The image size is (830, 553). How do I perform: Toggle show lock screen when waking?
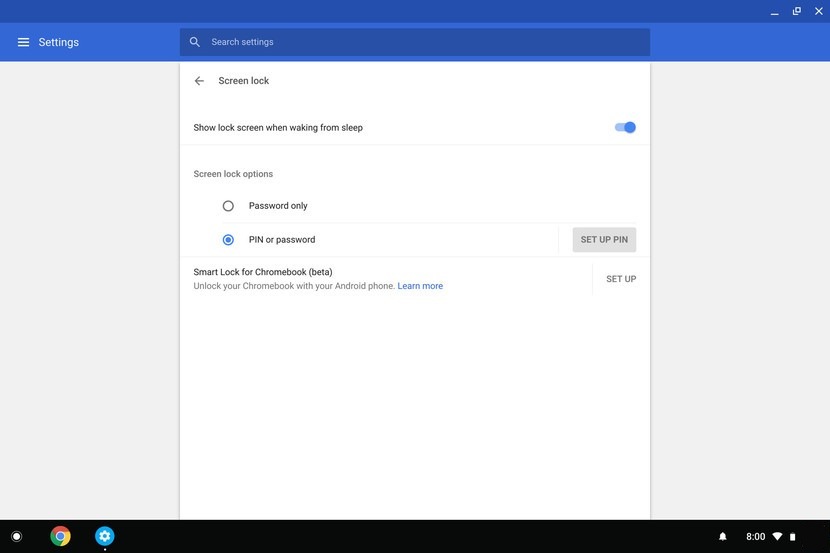pyautogui.click(x=625, y=127)
